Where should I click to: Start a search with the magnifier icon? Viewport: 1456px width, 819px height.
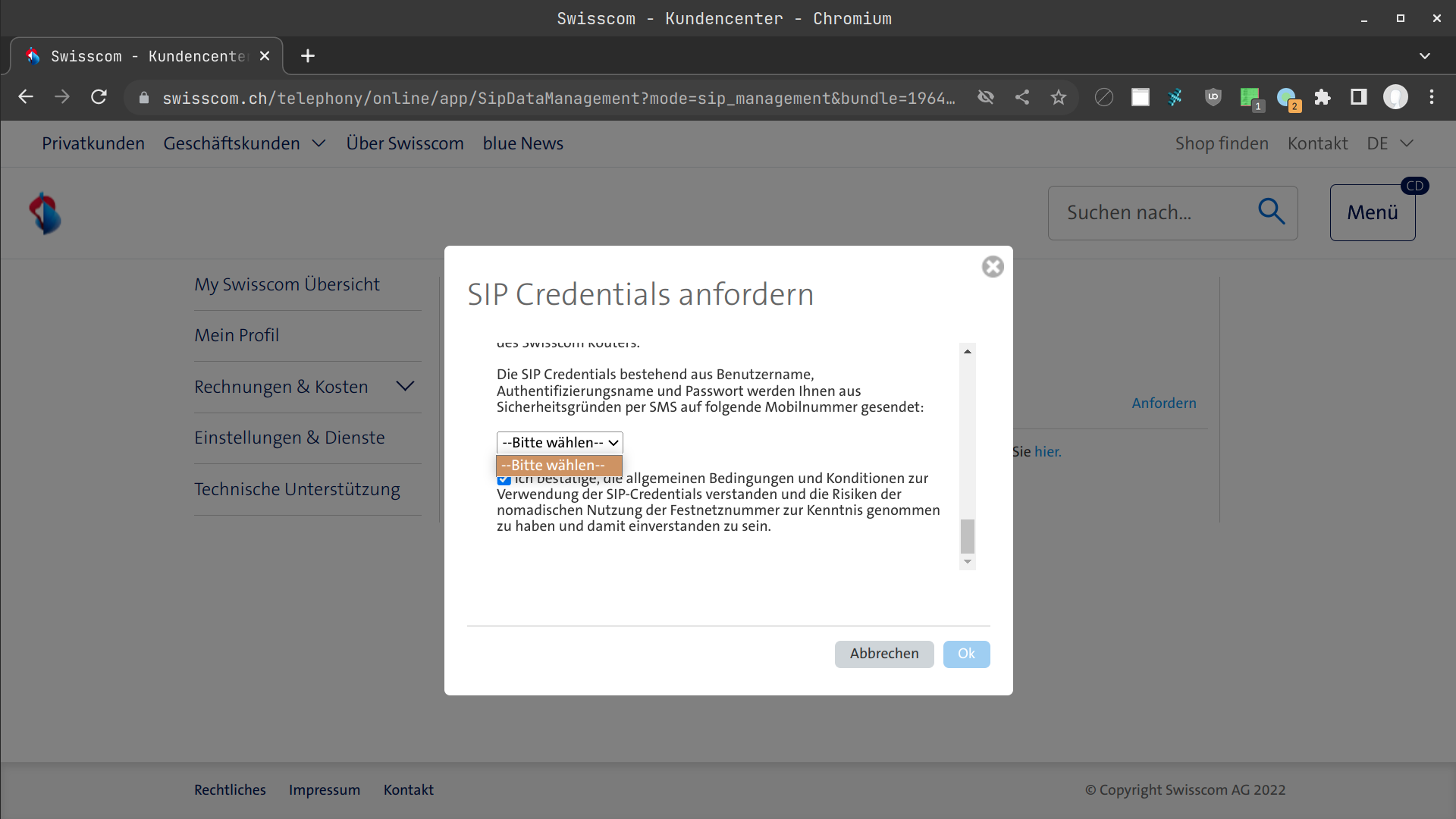(1272, 212)
